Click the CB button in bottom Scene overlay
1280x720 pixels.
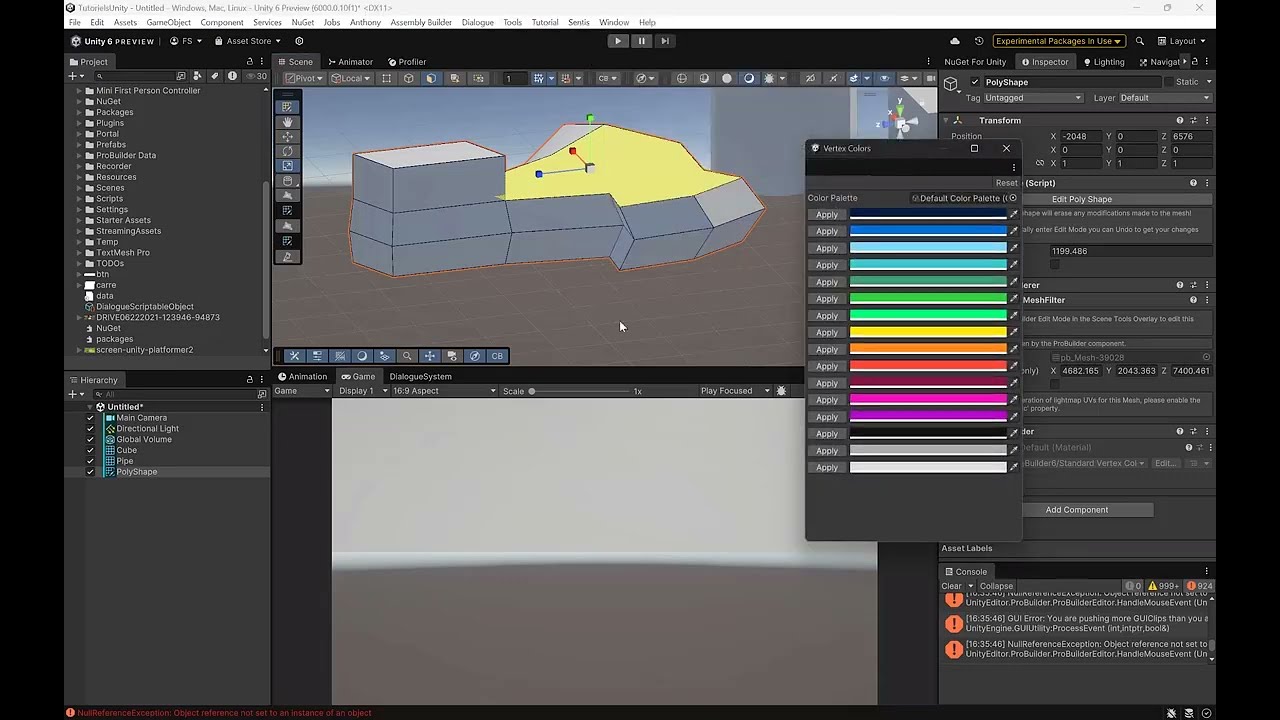point(497,356)
